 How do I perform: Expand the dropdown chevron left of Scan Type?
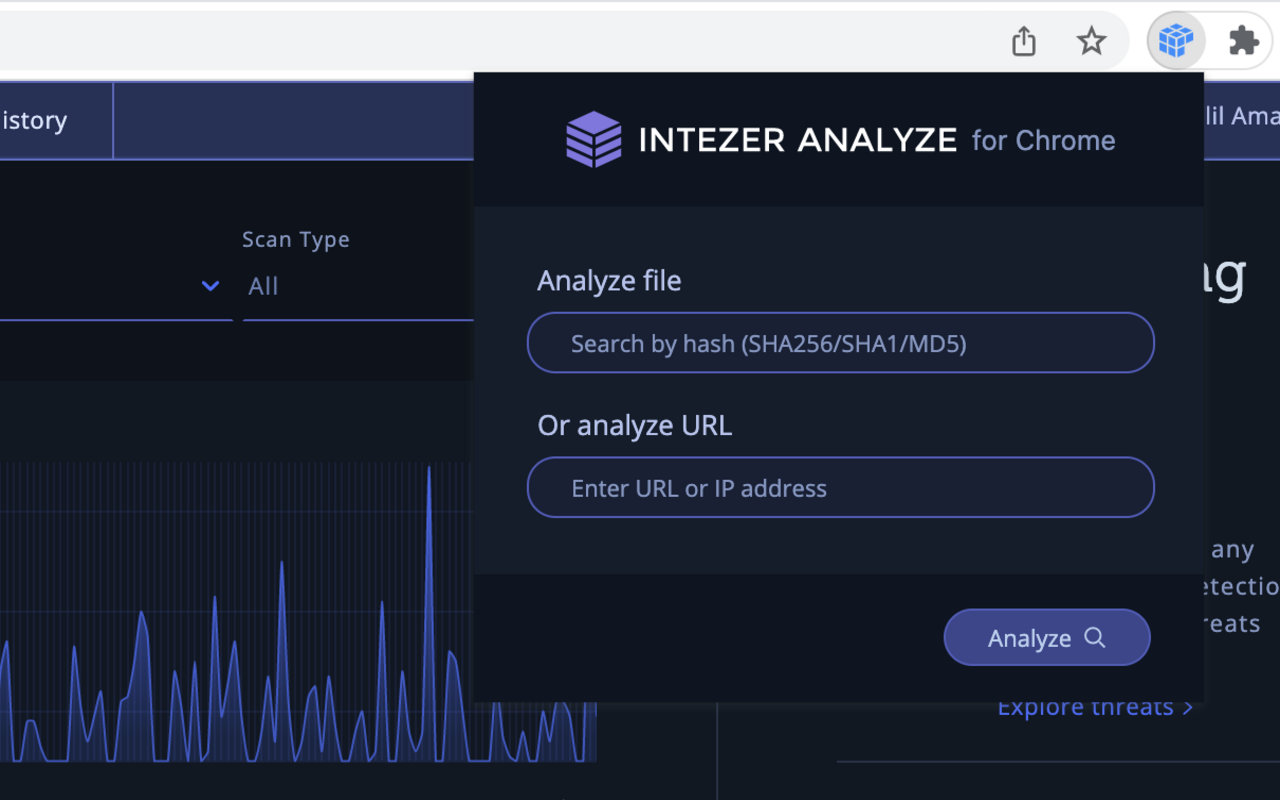tap(210, 286)
